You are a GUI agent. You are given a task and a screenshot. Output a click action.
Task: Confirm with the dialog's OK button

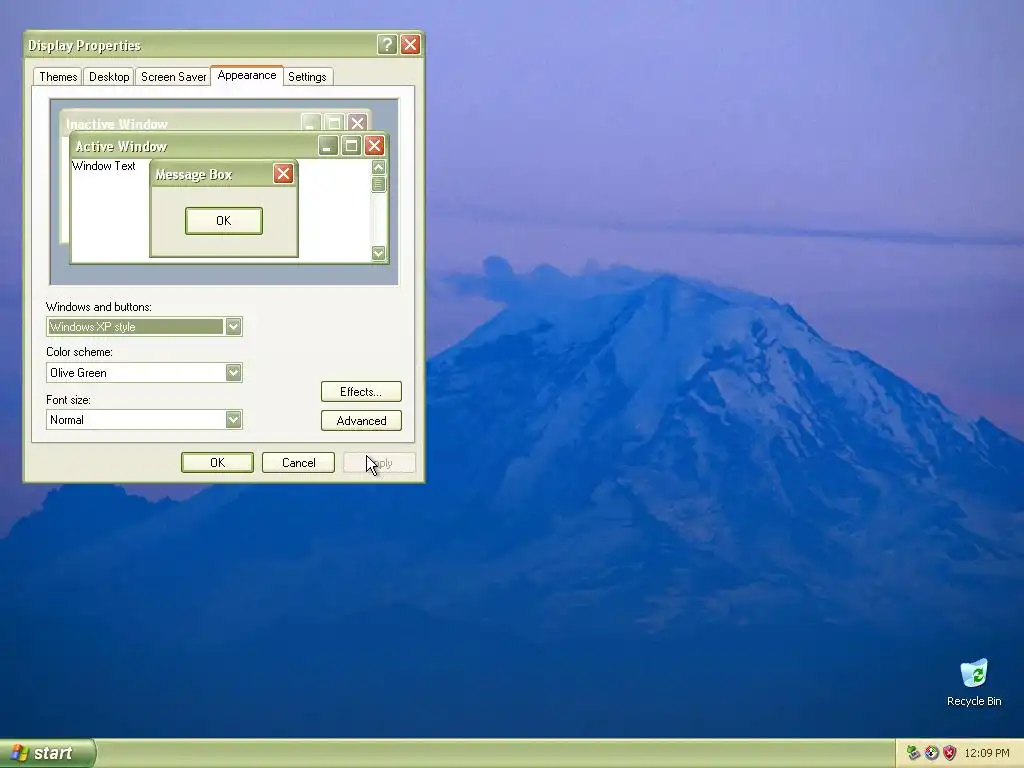click(x=217, y=462)
